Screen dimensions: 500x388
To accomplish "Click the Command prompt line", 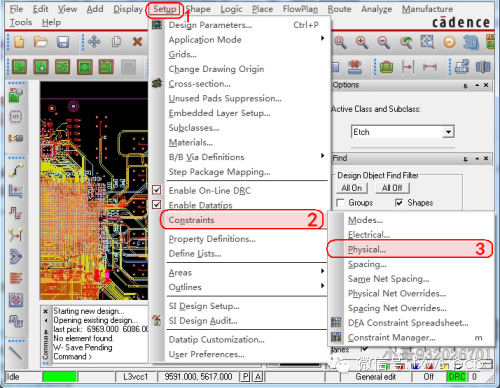I will [73, 357].
